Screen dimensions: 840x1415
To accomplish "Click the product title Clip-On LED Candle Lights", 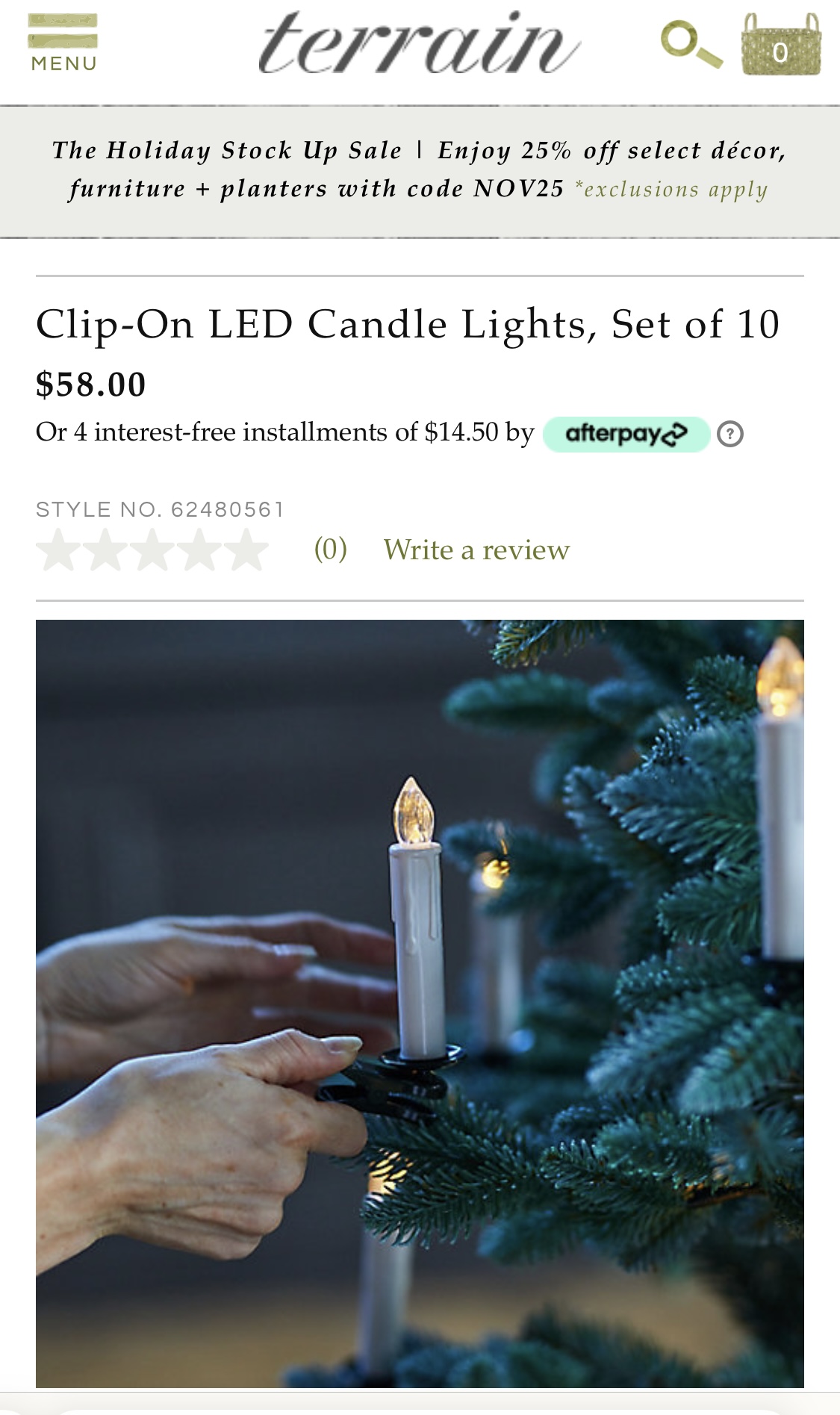I will click(408, 325).
